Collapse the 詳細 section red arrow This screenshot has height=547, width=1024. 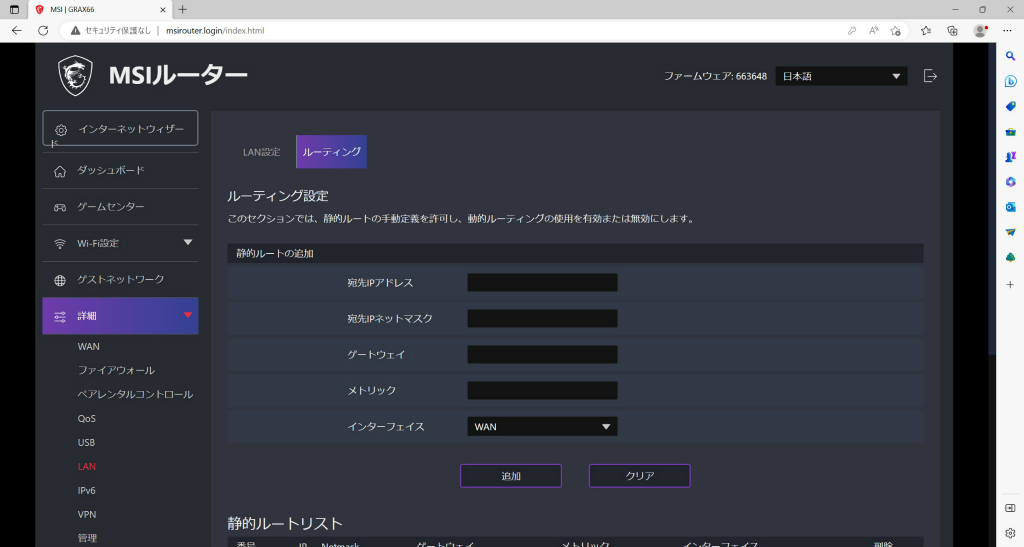click(x=188, y=315)
